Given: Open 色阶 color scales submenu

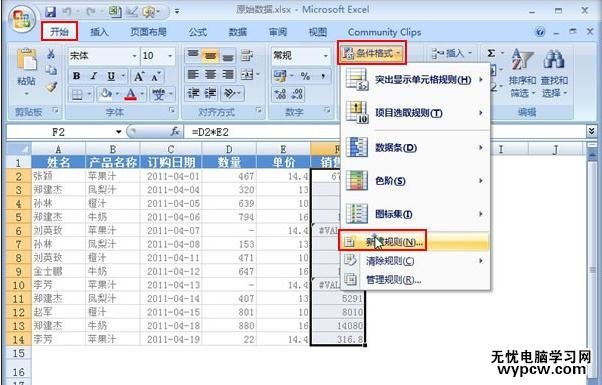Looking at the screenshot, I should pos(415,181).
